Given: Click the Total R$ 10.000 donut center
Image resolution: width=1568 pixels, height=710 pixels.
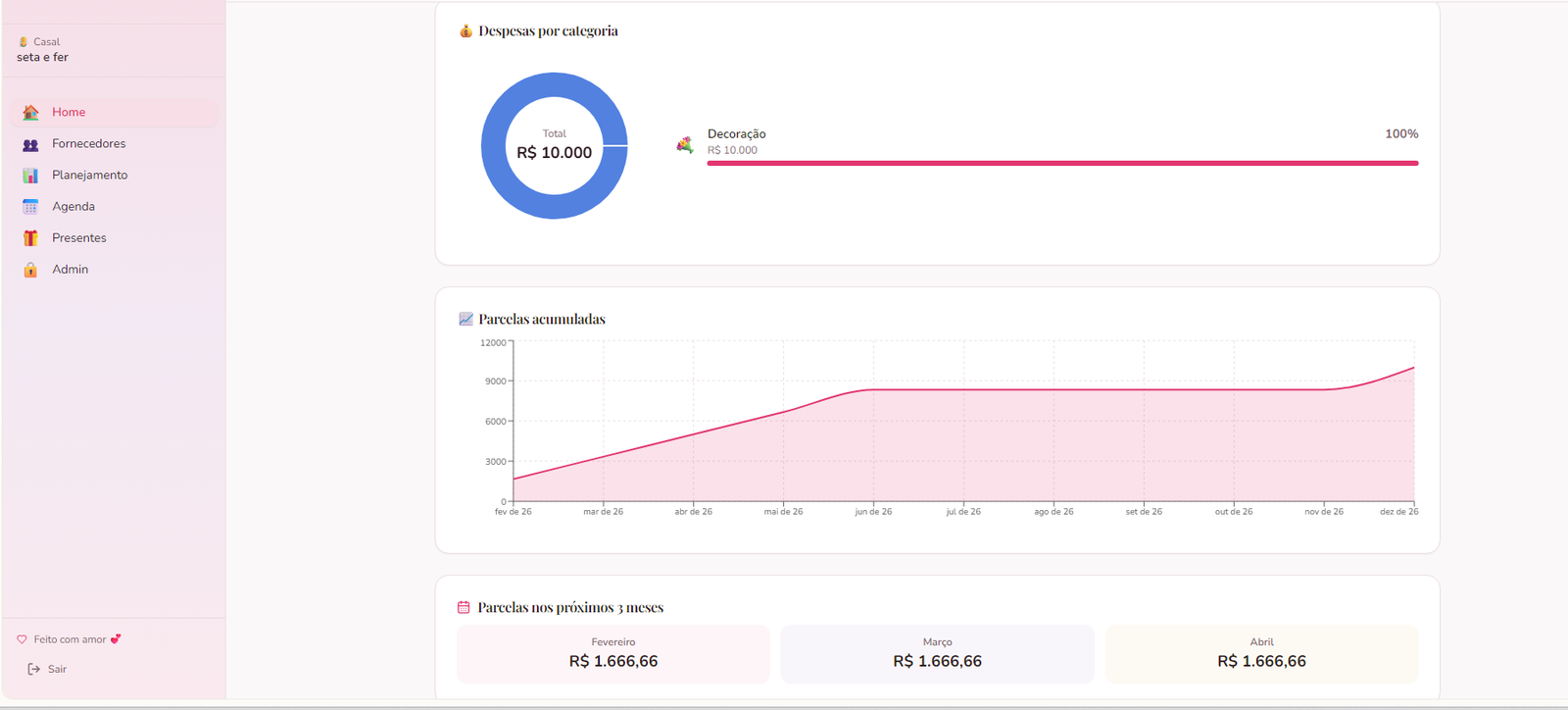Looking at the screenshot, I should coord(555,145).
